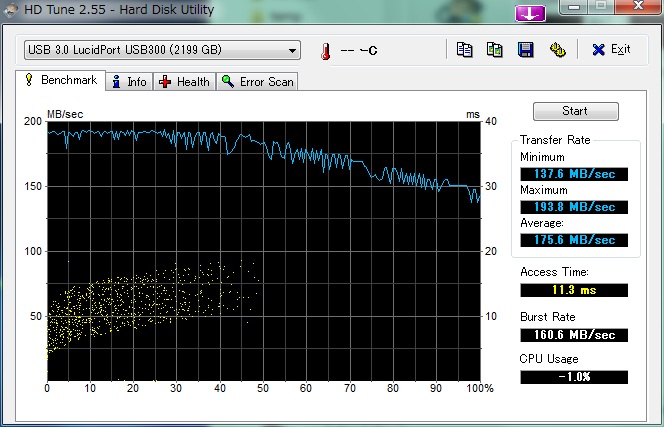
Task: Select the Access Time 11.3 ms value
Action: [574, 290]
